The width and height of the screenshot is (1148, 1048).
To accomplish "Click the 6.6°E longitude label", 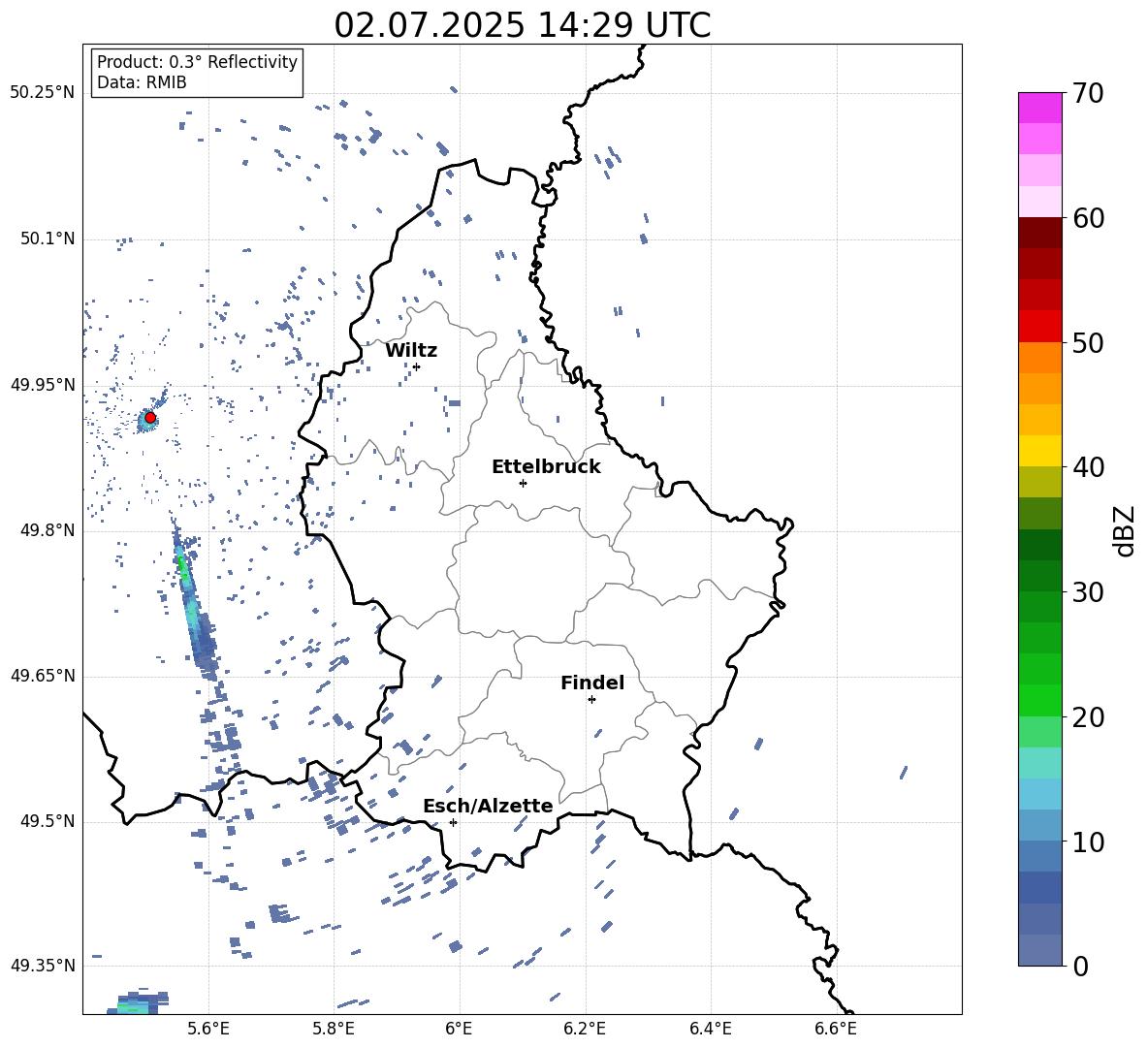I will point(836,1029).
